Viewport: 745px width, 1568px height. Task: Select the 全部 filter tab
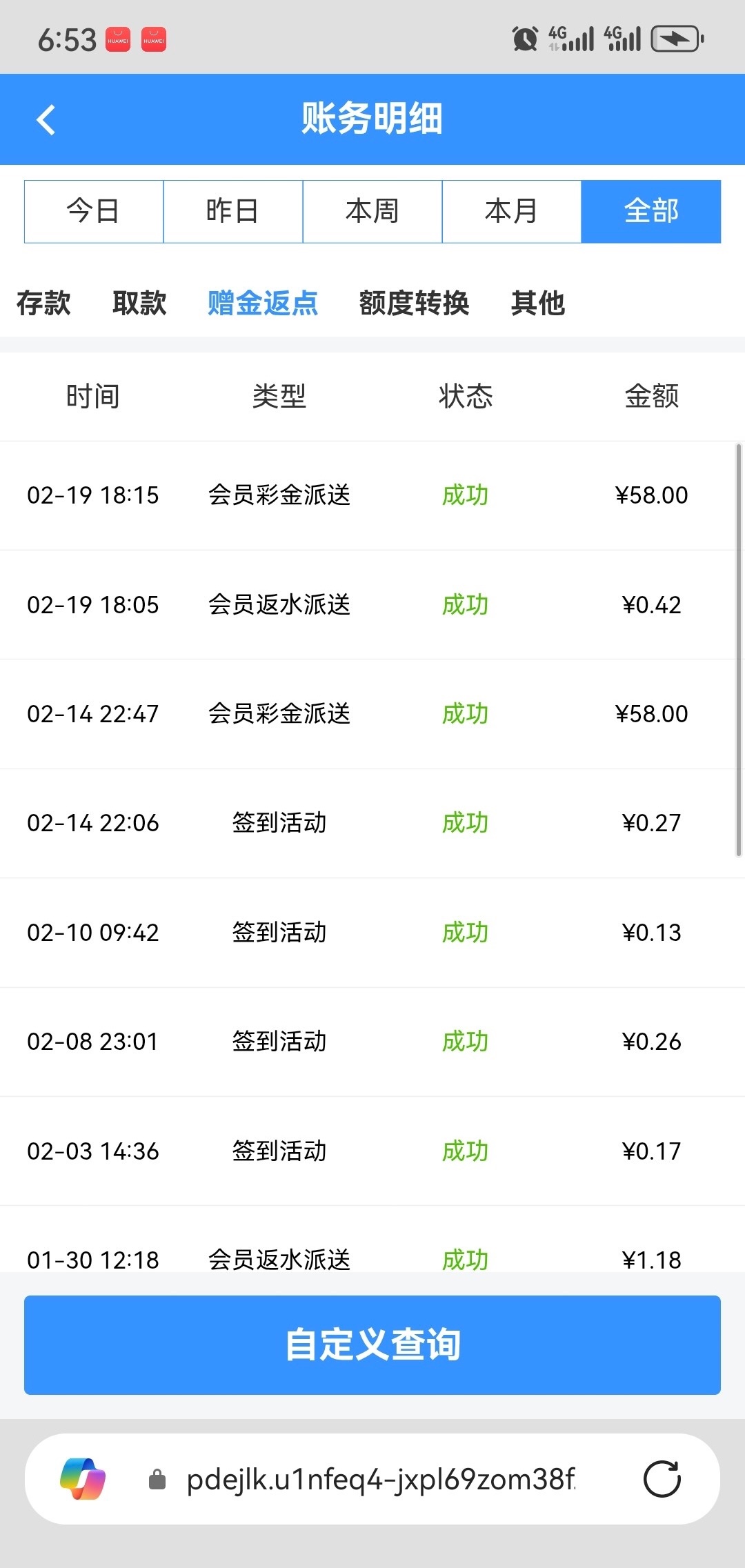point(651,211)
